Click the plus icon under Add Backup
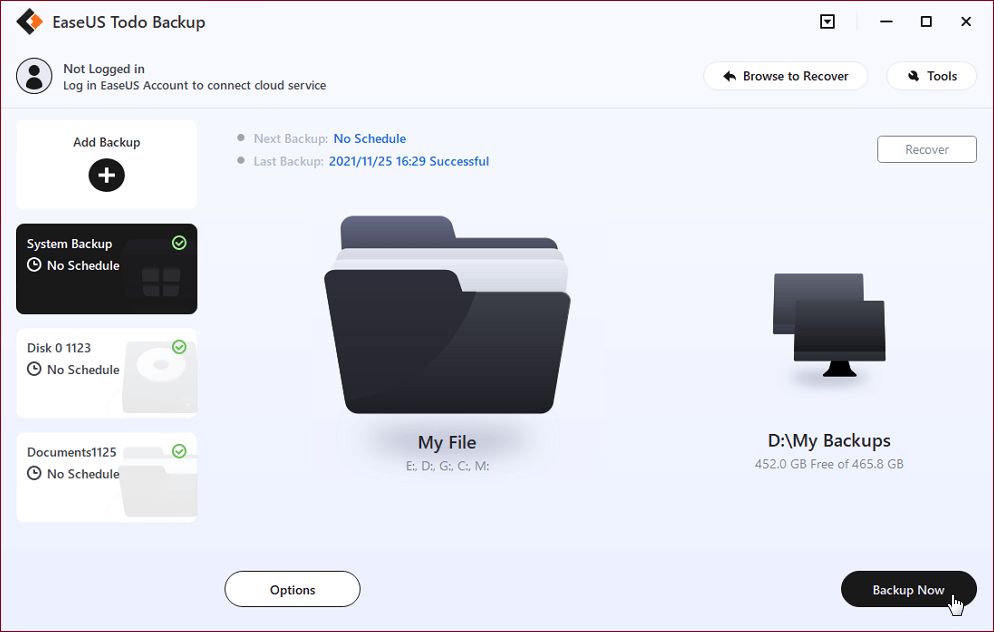The width and height of the screenshot is (994, 632). click(106, 175)
